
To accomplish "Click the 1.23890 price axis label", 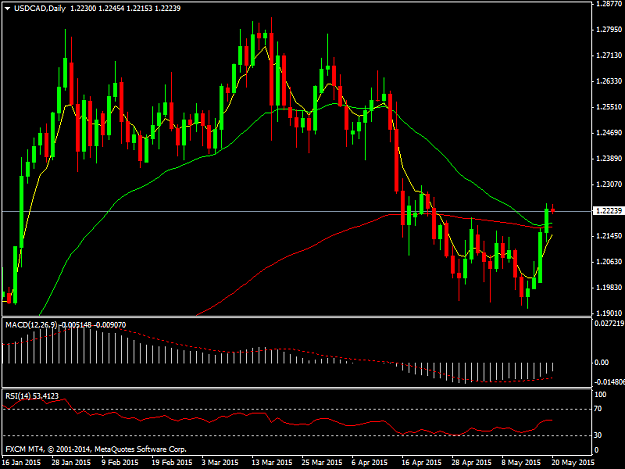I will (609, 159).
